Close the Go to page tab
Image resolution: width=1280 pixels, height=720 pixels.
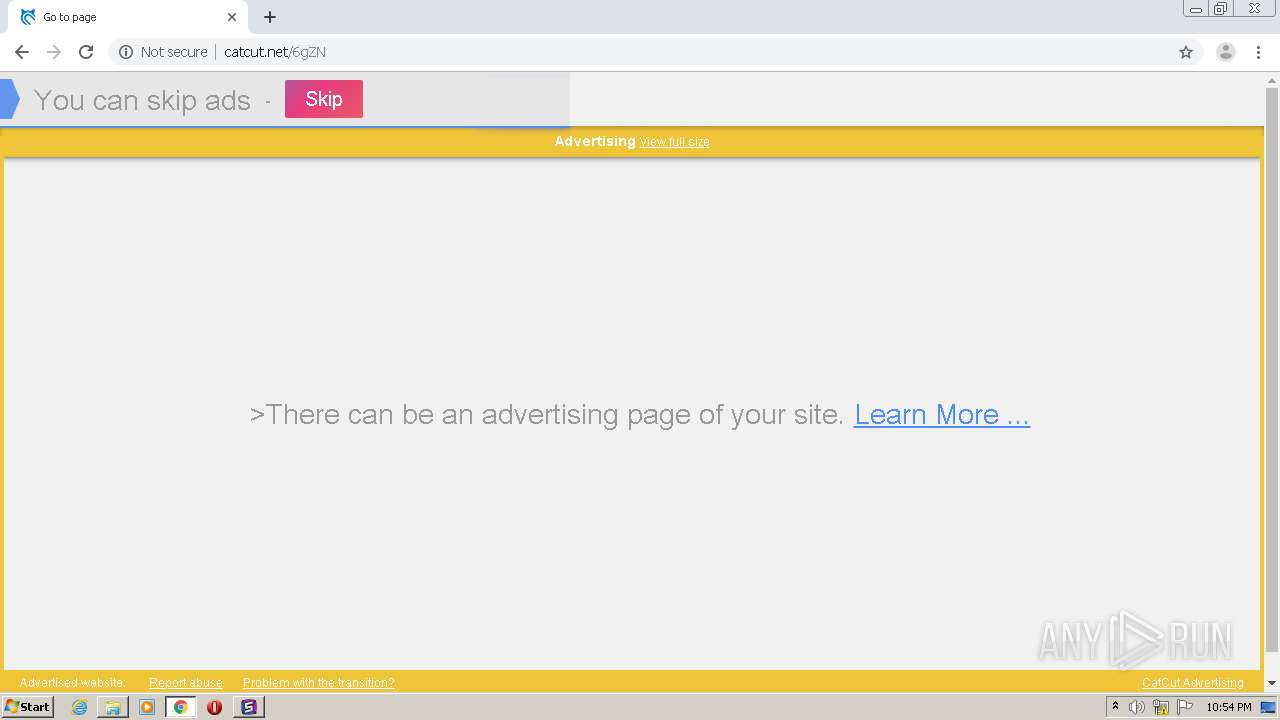pos(232,17)
